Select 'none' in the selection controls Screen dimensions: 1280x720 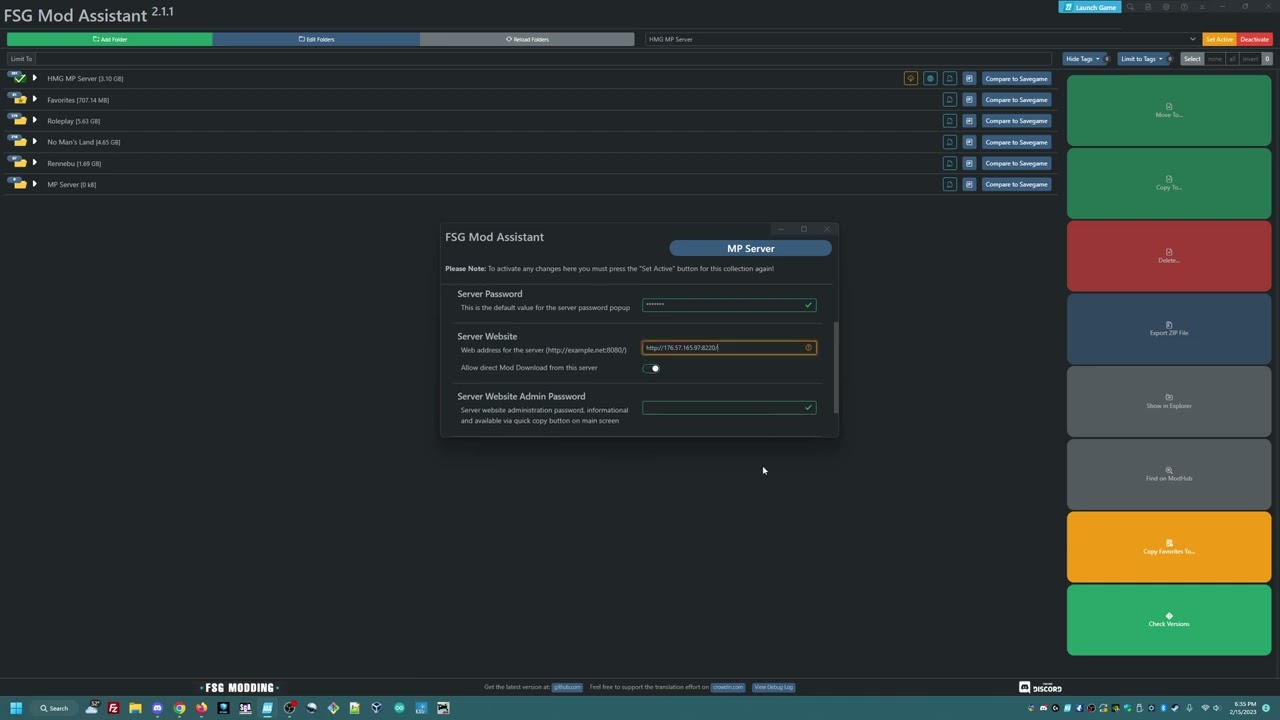pyautogui.click(x=1214, y=59)
